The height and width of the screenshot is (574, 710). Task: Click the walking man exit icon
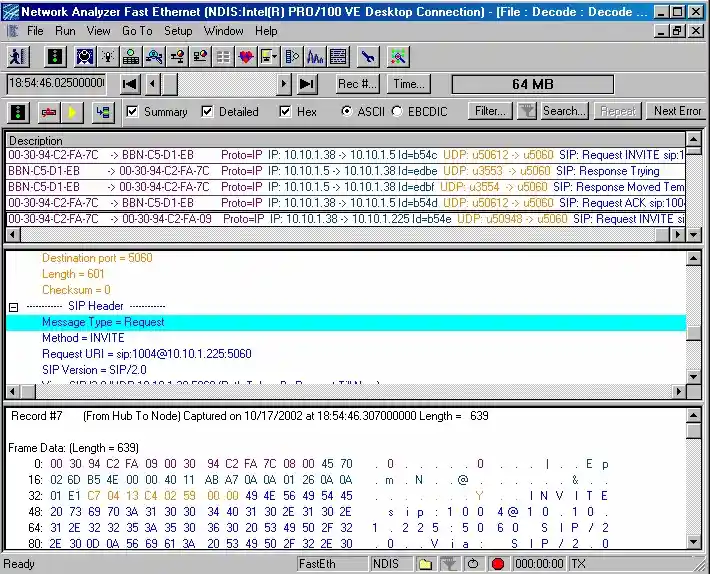[x=17, y=57]
